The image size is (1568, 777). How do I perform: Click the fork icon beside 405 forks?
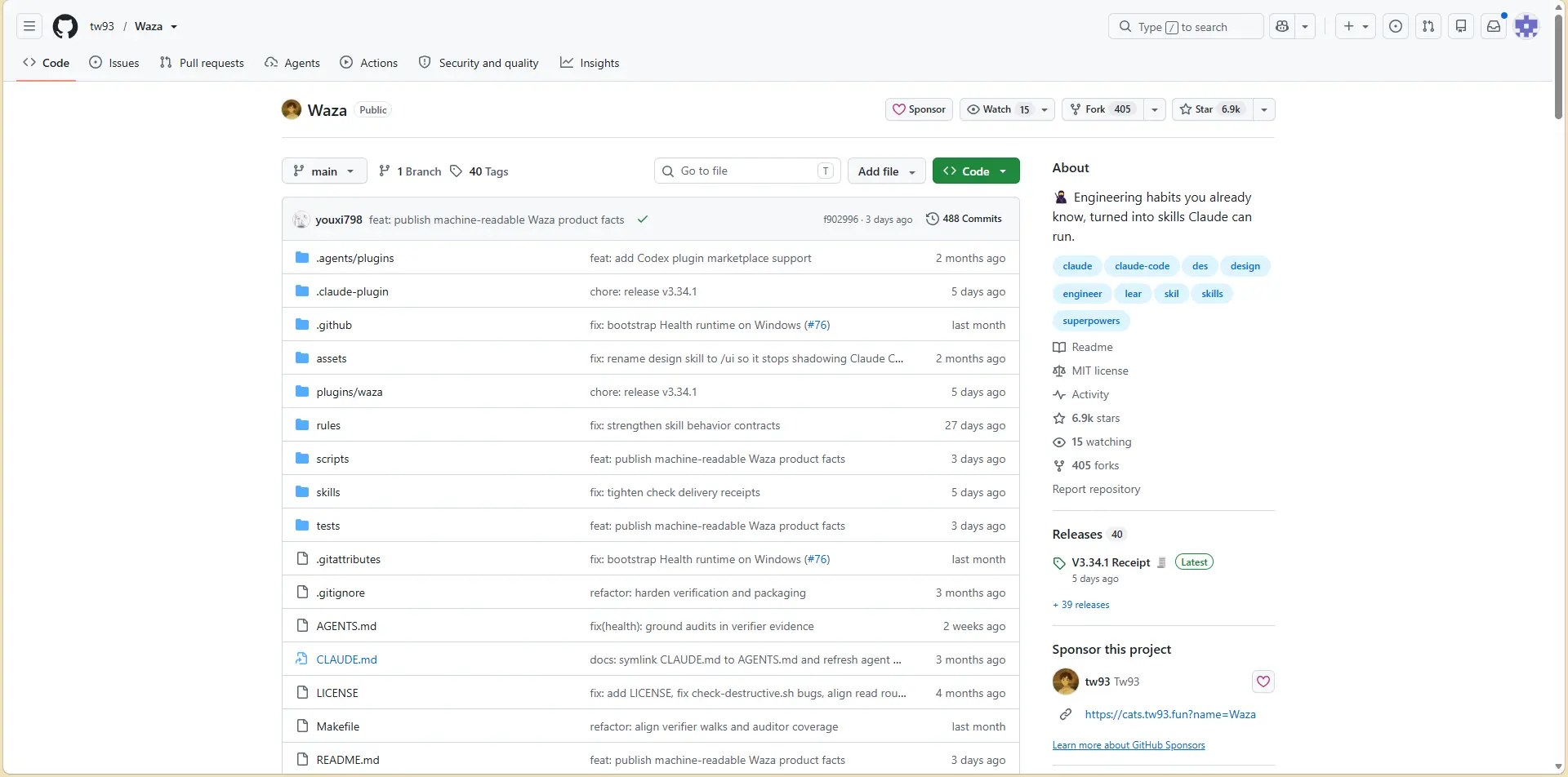tap(1059, 465)
